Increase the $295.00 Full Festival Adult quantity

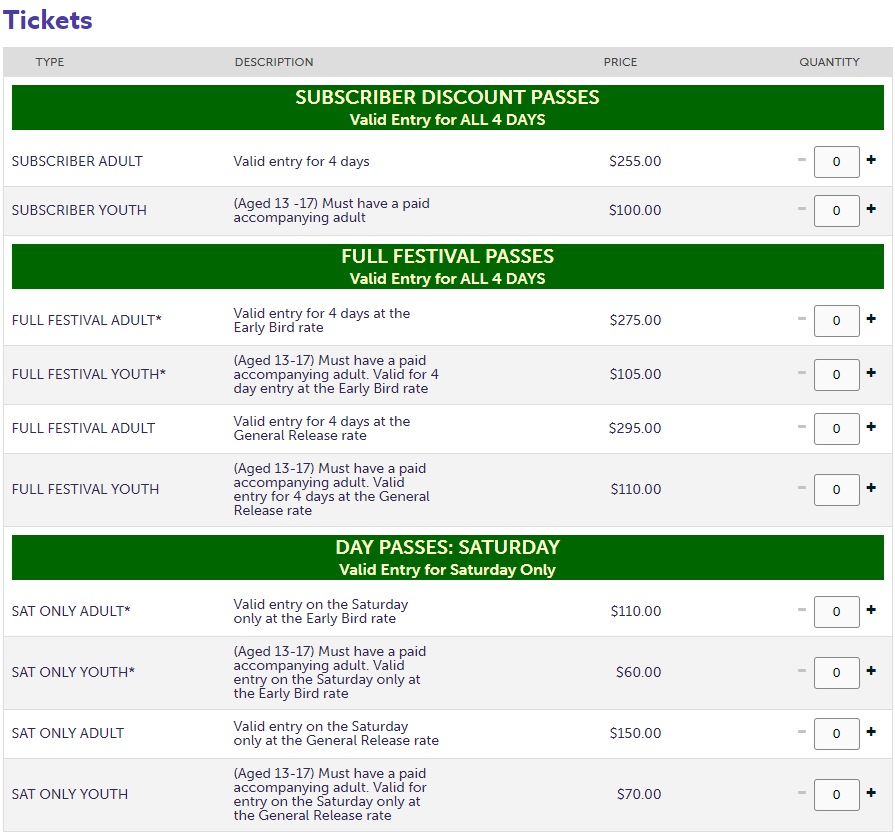[x=870, y=427]
